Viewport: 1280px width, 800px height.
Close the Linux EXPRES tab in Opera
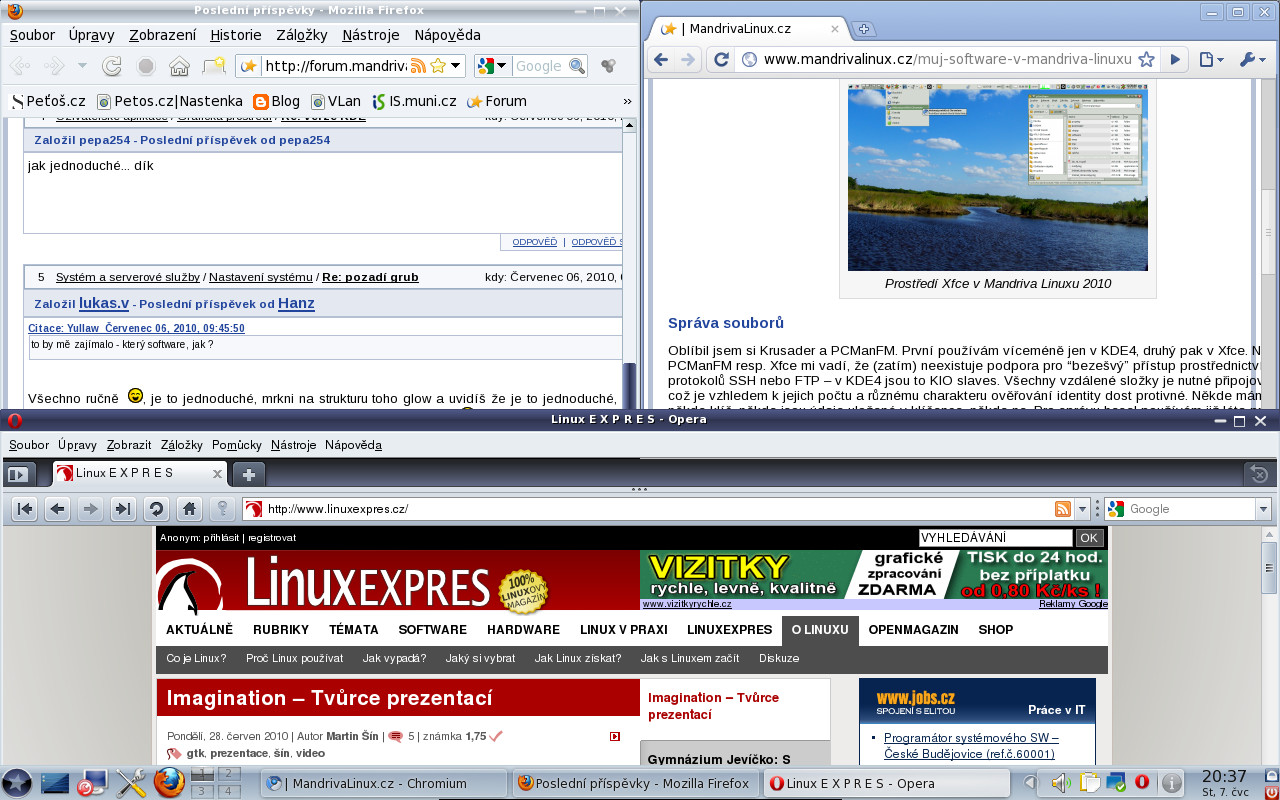click(x=218, y=473)
